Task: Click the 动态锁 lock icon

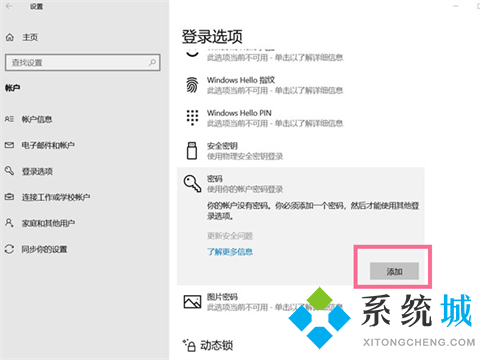Action: coord(189,345)
